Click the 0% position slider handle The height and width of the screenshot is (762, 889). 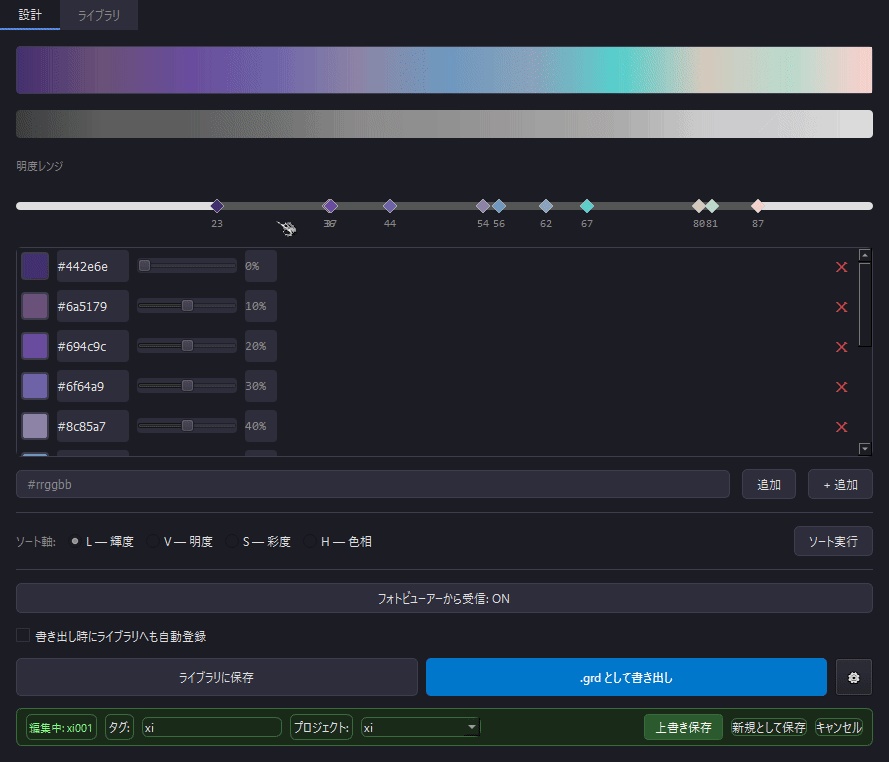[145, 265]
